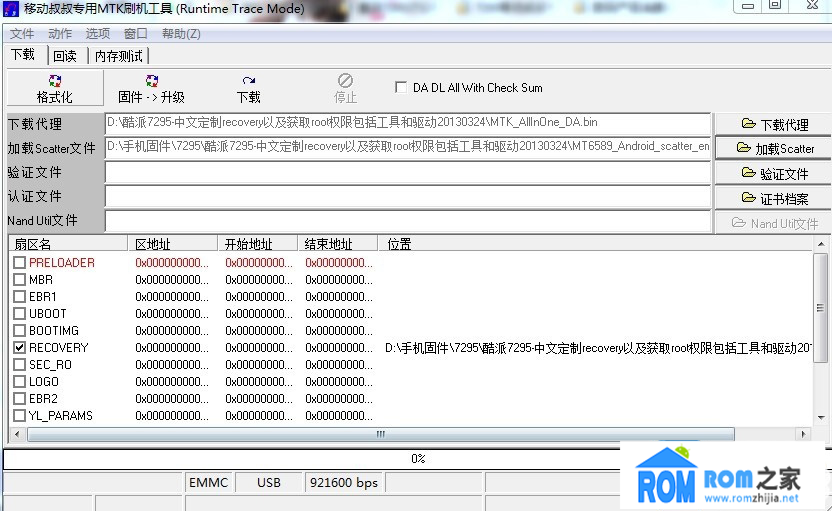The width and height of the screenshot is (832, 511).
Task: Sort by the 位置 column header
Action: [x=594, y=244]
